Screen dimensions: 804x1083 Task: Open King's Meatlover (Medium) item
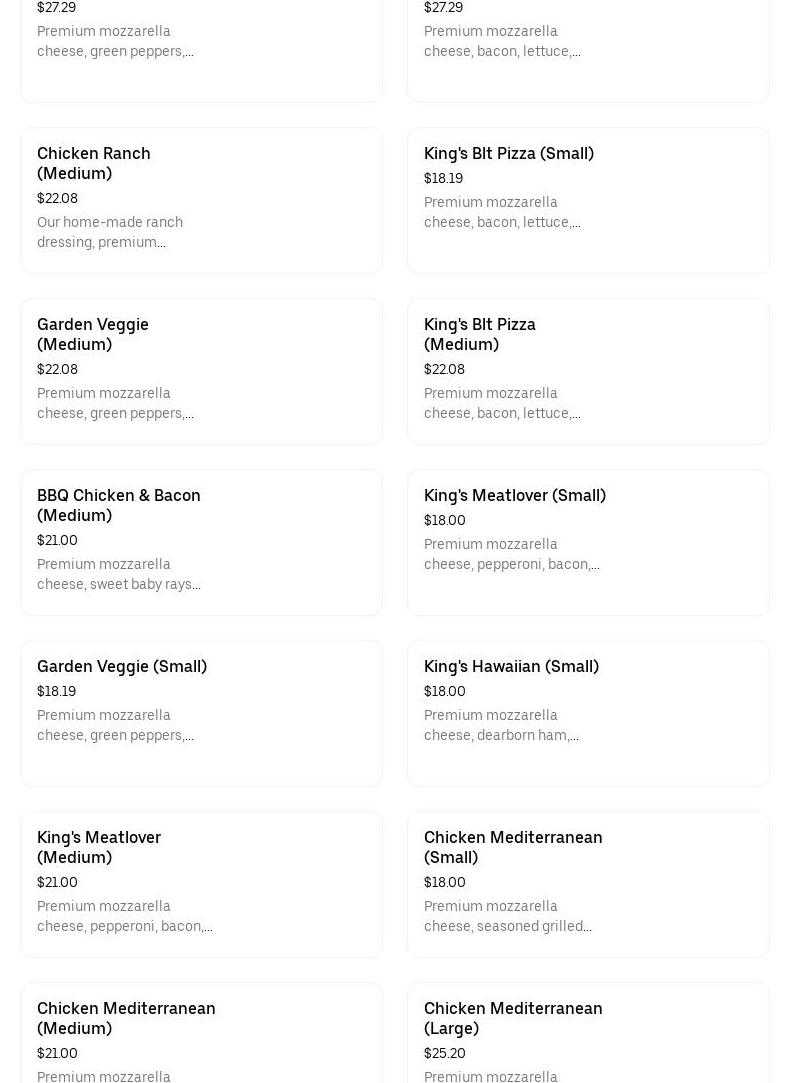point(201,884)
